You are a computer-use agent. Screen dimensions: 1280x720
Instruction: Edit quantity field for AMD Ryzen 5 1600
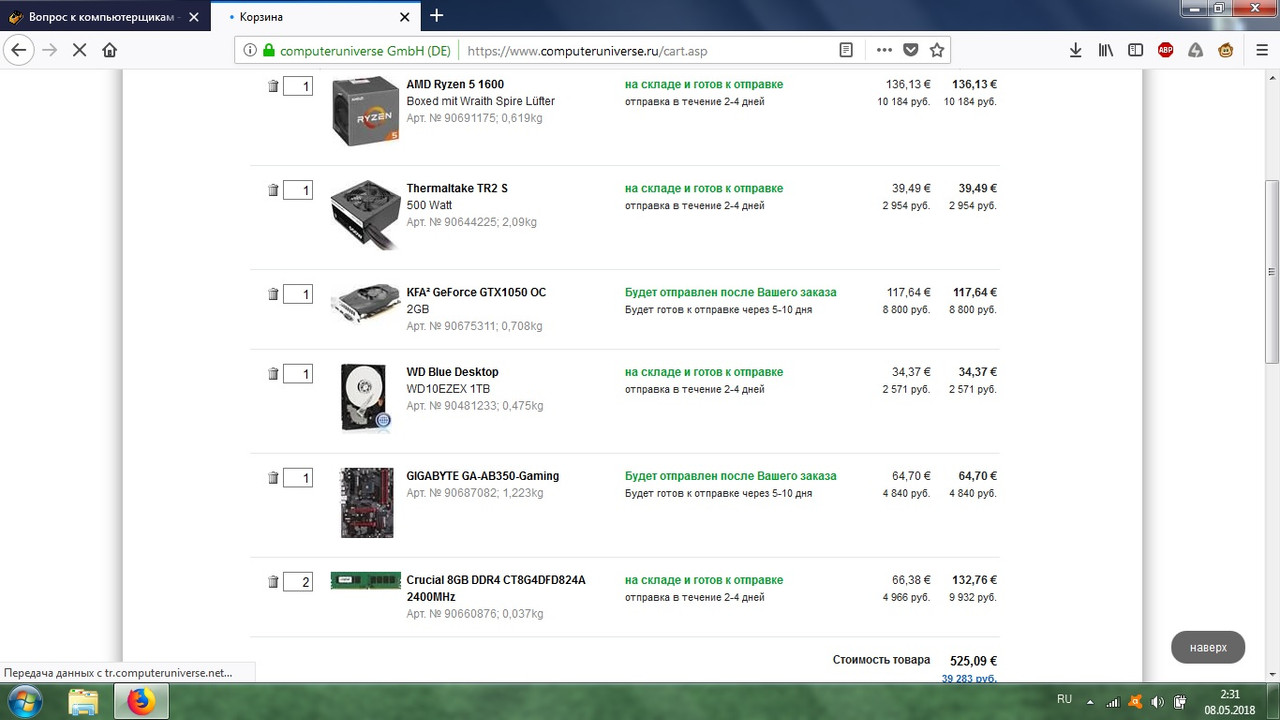coord(298,86)
